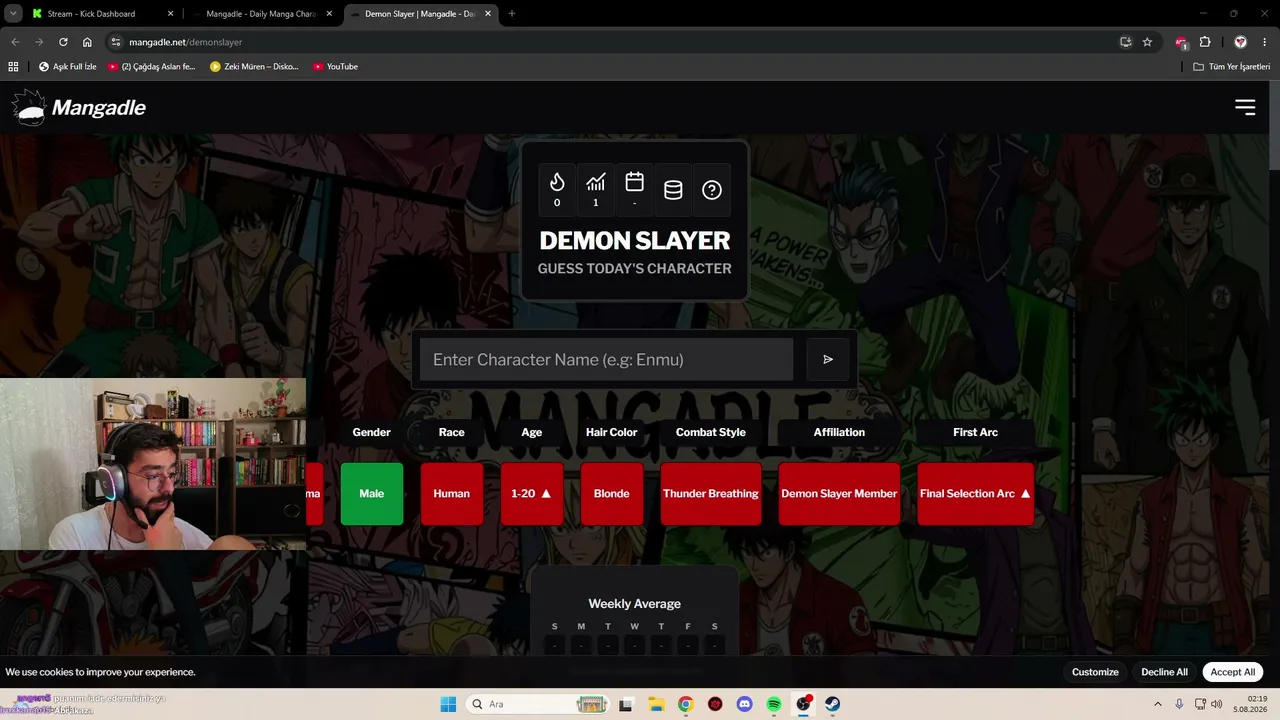1280x720 pixels.
Task: Open Spotify from the taskbar
Action: (774, 704)
